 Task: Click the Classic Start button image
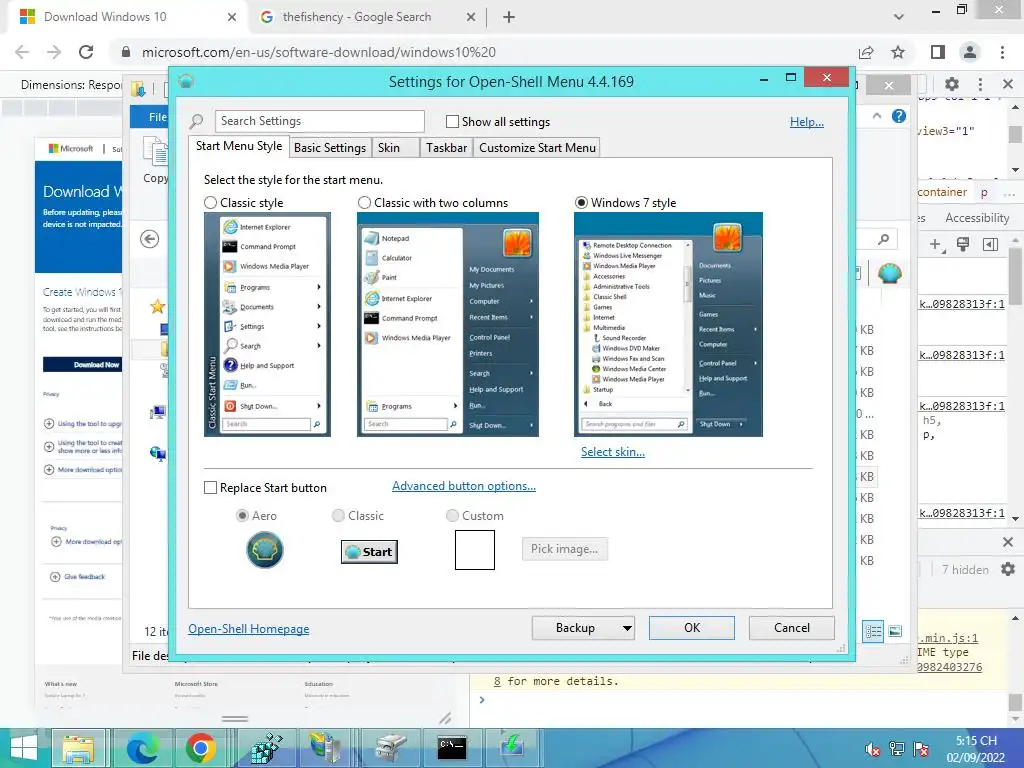pos(369,552)
